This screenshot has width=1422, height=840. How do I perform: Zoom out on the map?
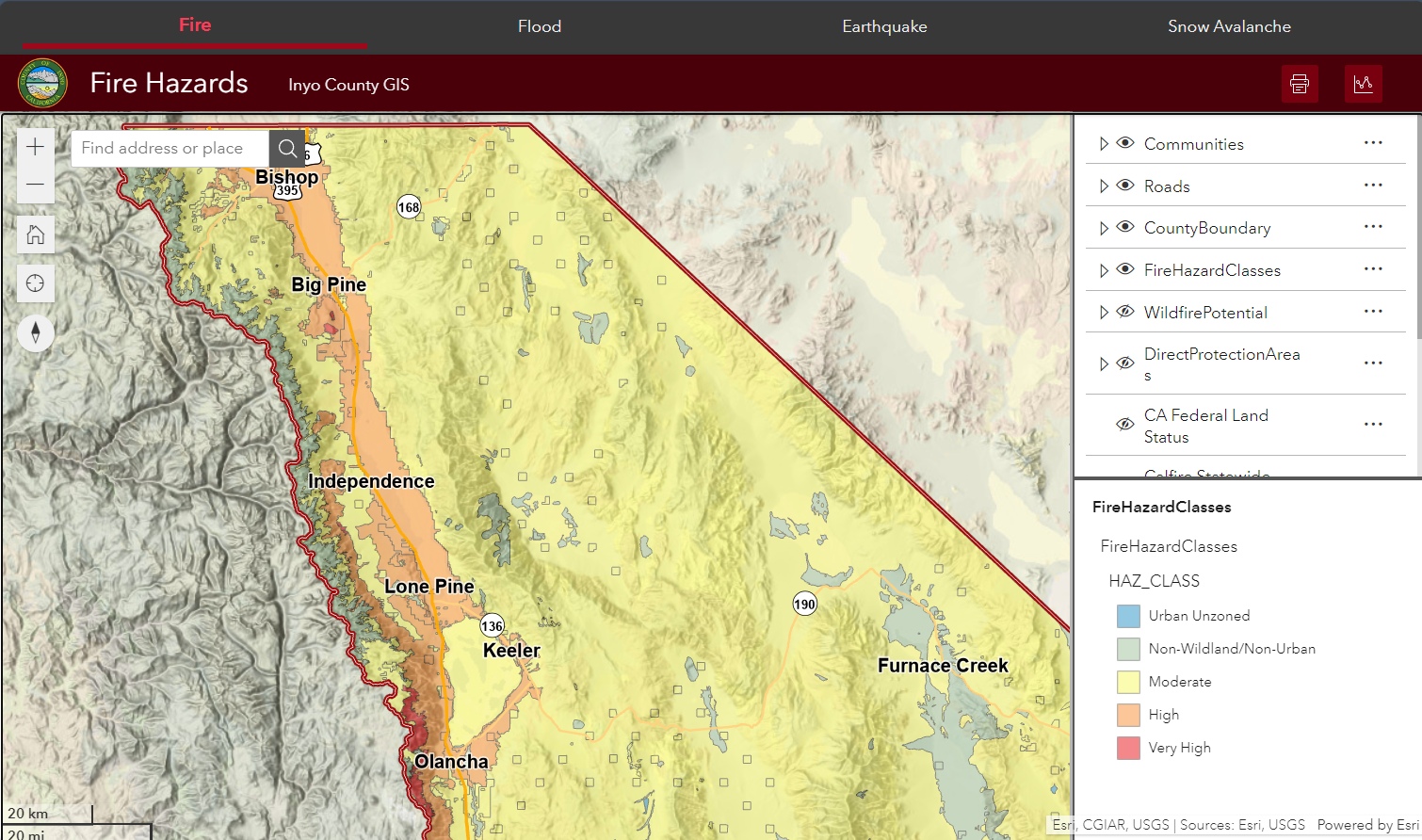pos(36,185)
